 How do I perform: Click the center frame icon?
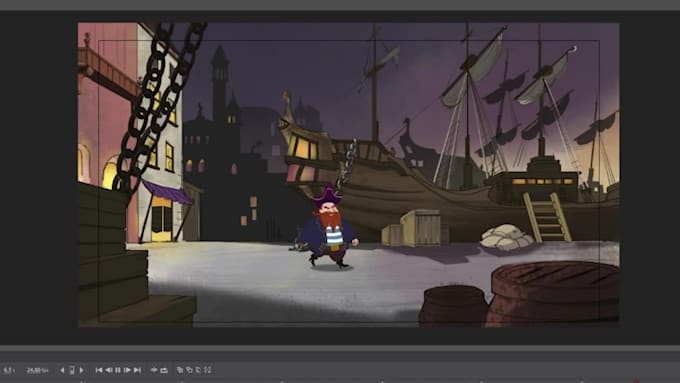tap(154, 370)
